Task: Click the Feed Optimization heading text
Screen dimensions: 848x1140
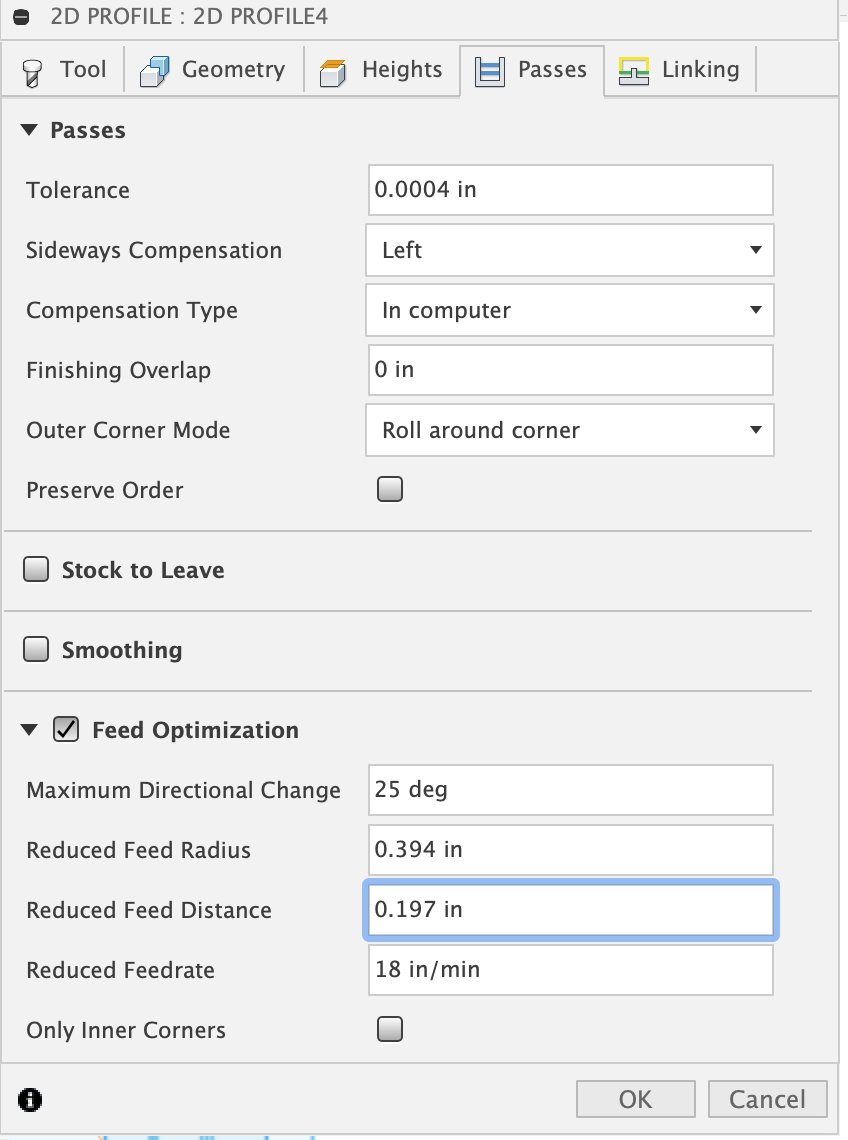Action: (x=196, y=730)
